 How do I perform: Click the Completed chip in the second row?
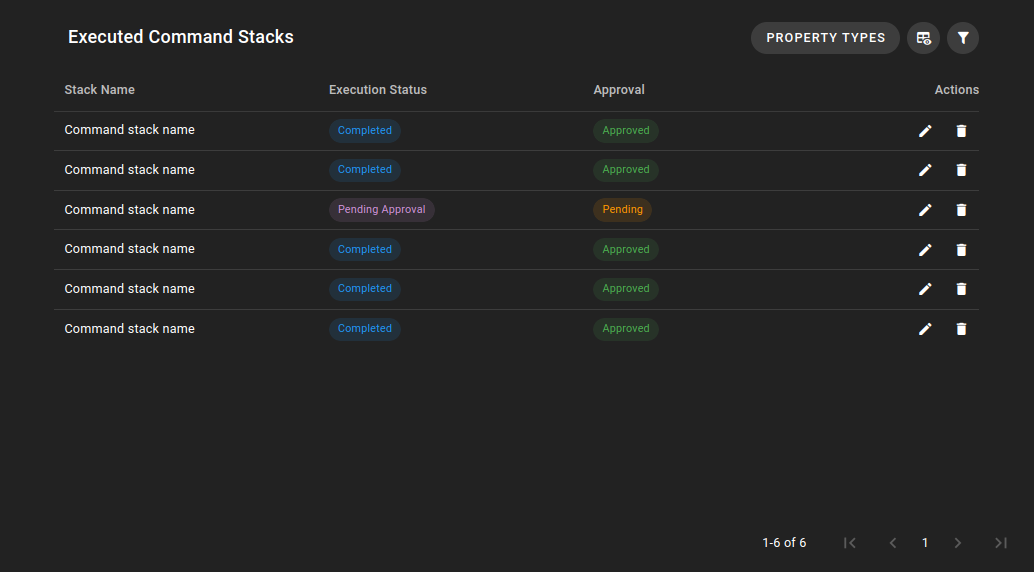coord(365,170)
